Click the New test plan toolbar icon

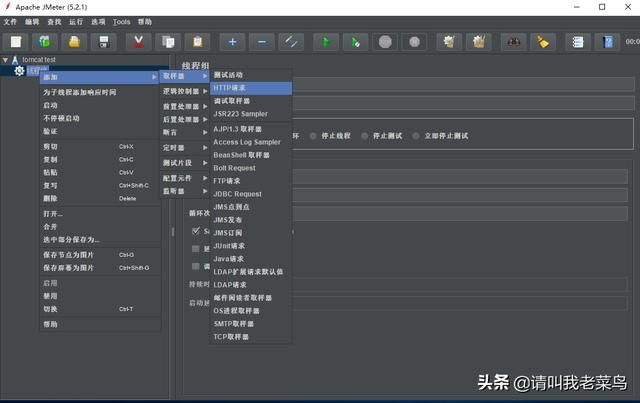pos(16,42)
